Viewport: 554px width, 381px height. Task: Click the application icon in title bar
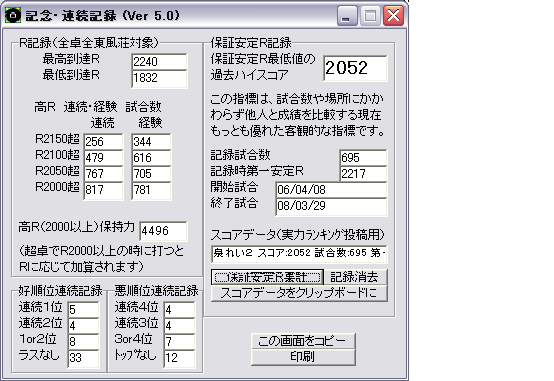13,15
